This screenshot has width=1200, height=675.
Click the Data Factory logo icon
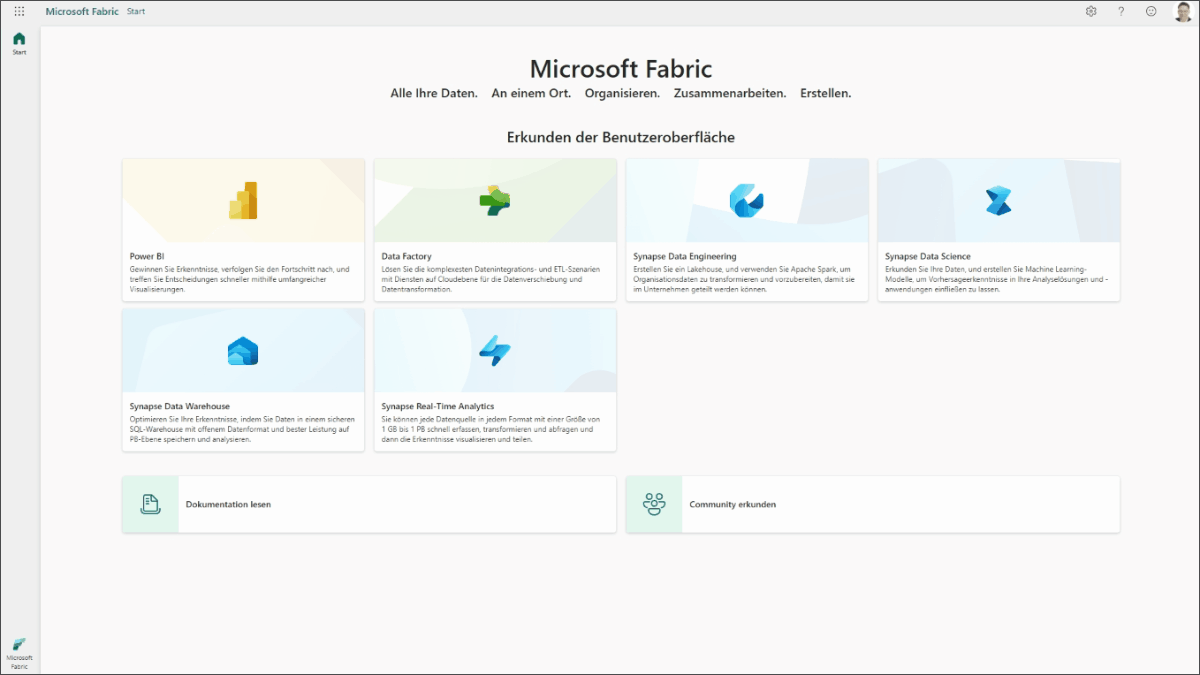click(495, 201)
